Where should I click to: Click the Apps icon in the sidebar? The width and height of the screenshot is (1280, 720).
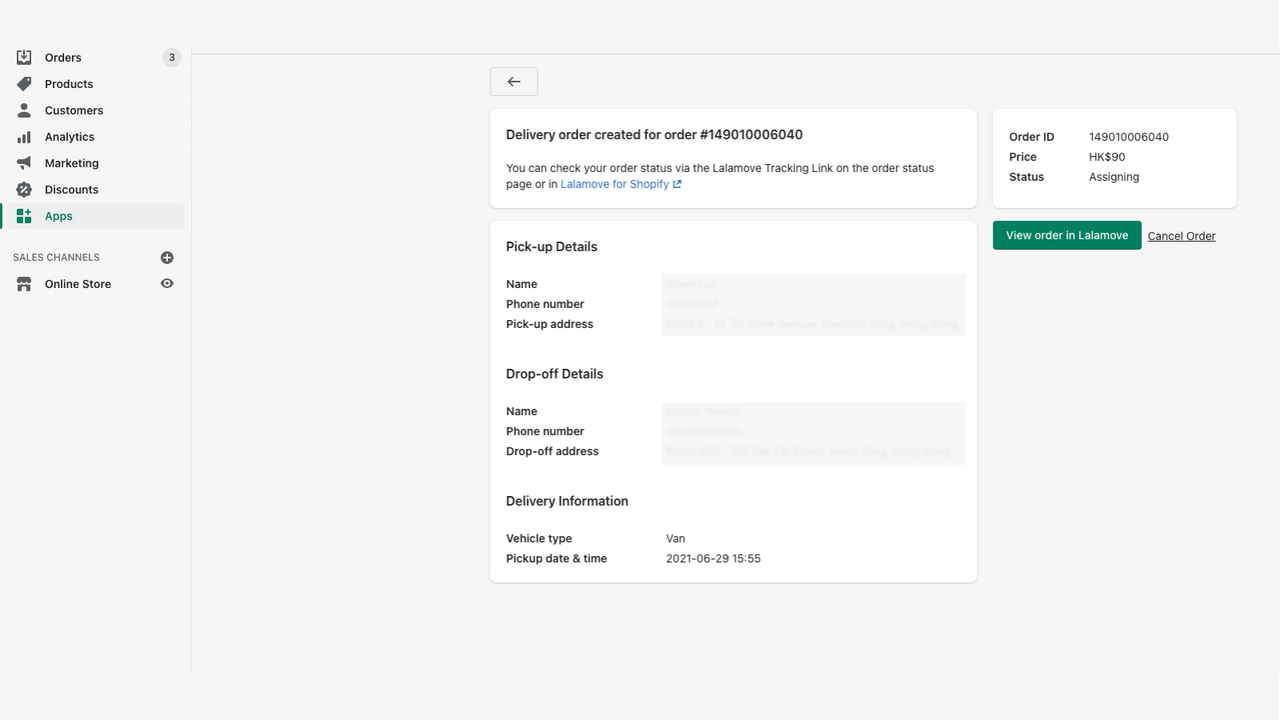click(24, 215)
